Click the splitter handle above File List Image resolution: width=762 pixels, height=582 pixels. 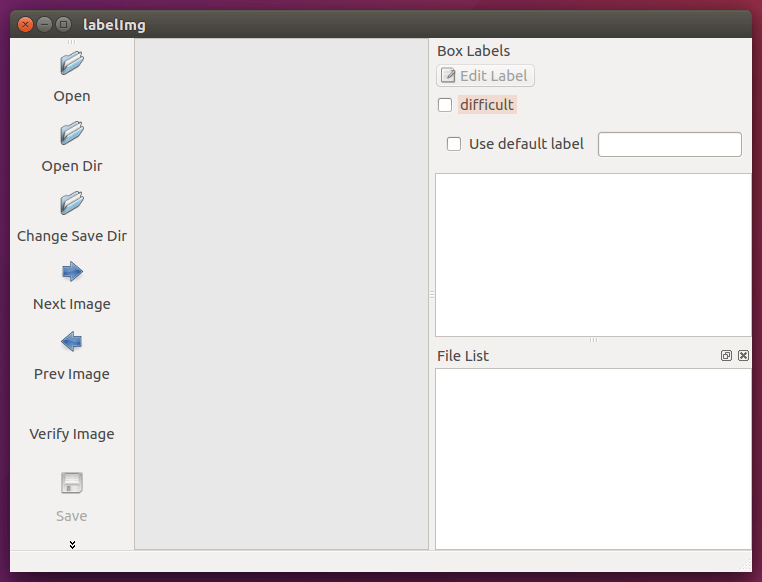593,341
